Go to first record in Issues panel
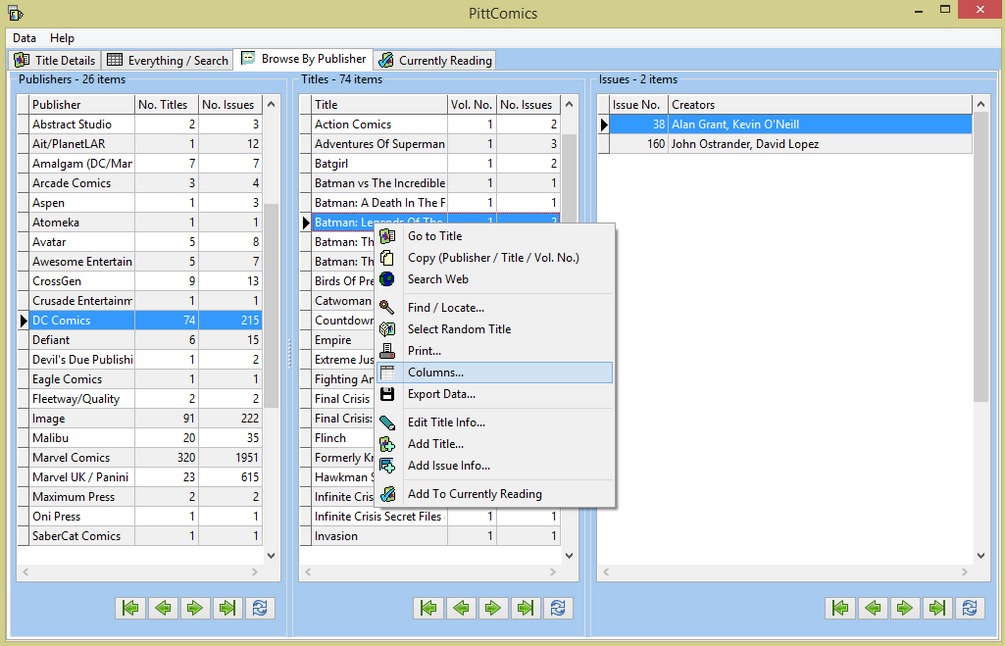The height and width of the screenshot is (646, 1005). 840,608
